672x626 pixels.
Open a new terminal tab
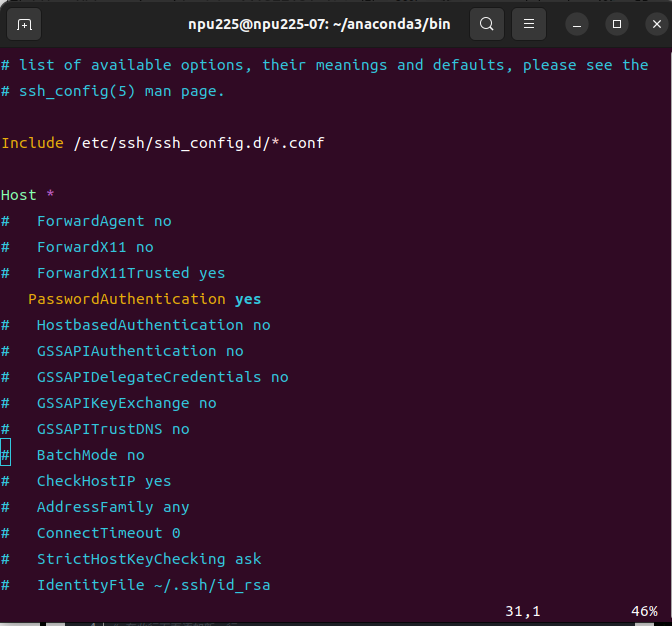click(x=24, y=24)
